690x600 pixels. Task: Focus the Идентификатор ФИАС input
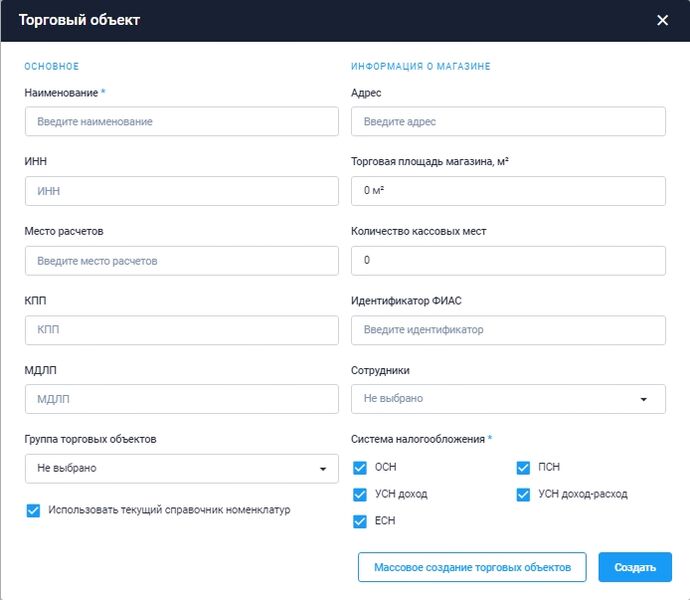[x=508, y=329]
